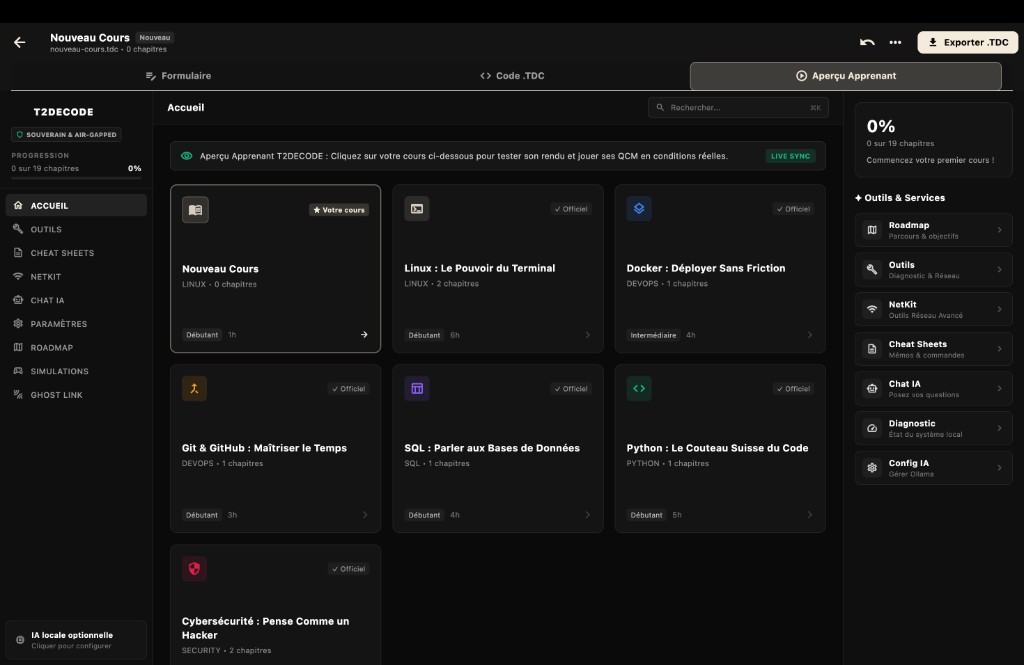This screenshot has width=1024, height=665.
Task: Click the Docker course layers icon
Action: [639, 208]
